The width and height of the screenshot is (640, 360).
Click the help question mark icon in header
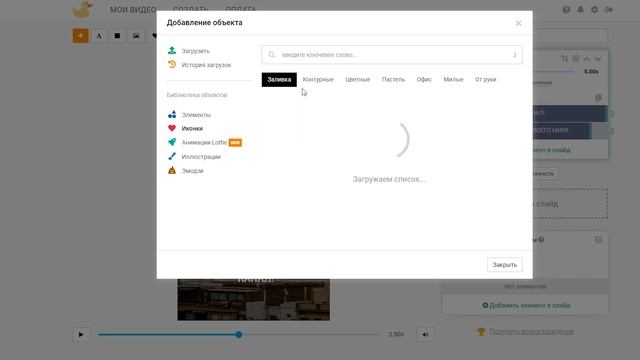coord(566,9)
